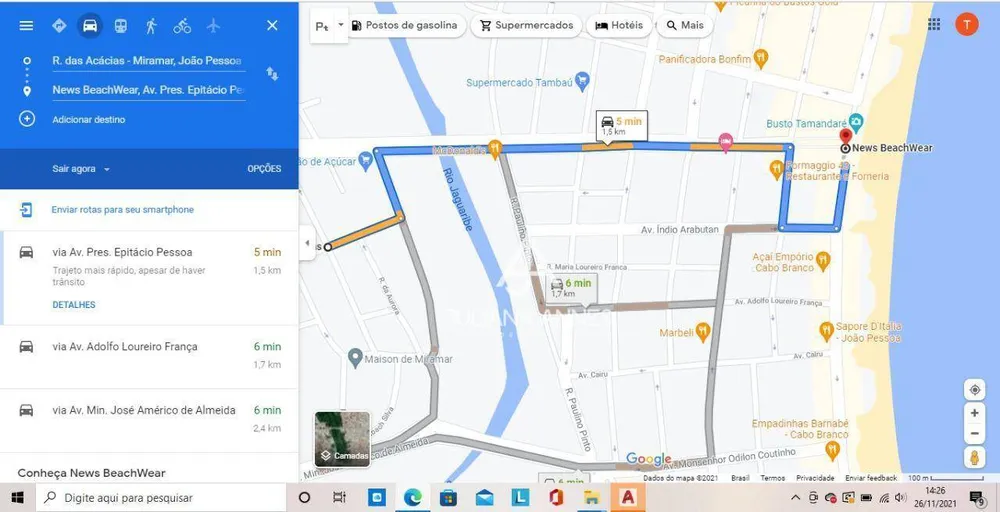Select route via Av. Pres. Epitácio Pessoa
Screen dimensions: 1000x512
coord(149,278)
